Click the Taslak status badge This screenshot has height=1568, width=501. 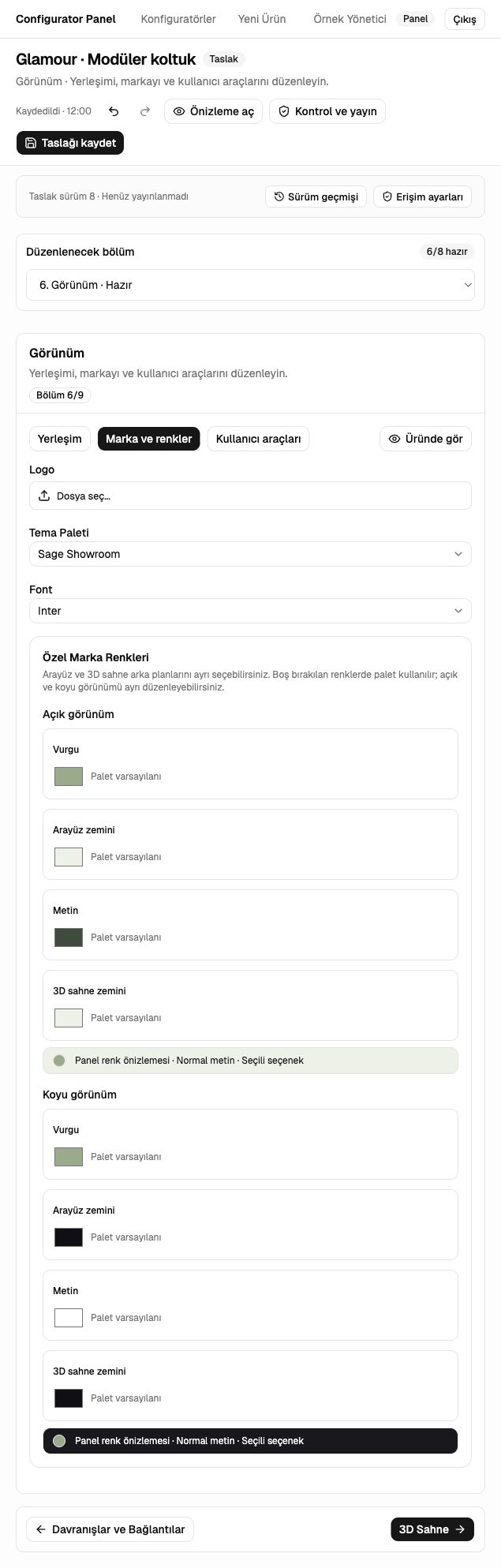click(224, 59)
